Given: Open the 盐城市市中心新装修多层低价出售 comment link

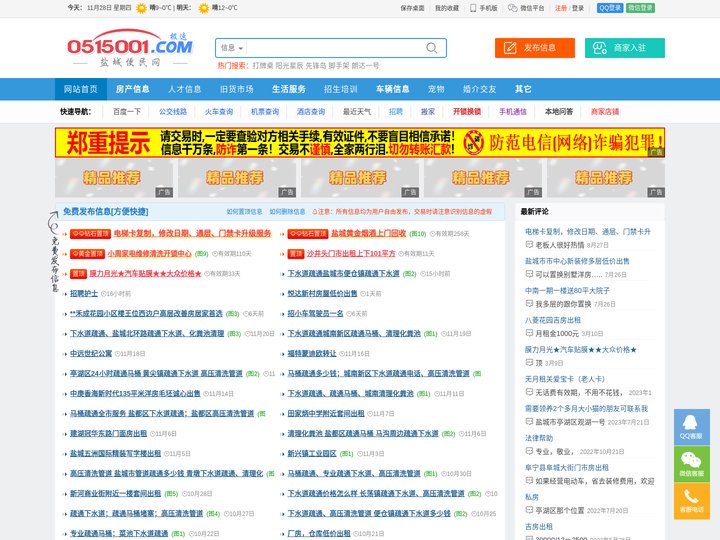Looking at the screenshot, I should 577,261.
